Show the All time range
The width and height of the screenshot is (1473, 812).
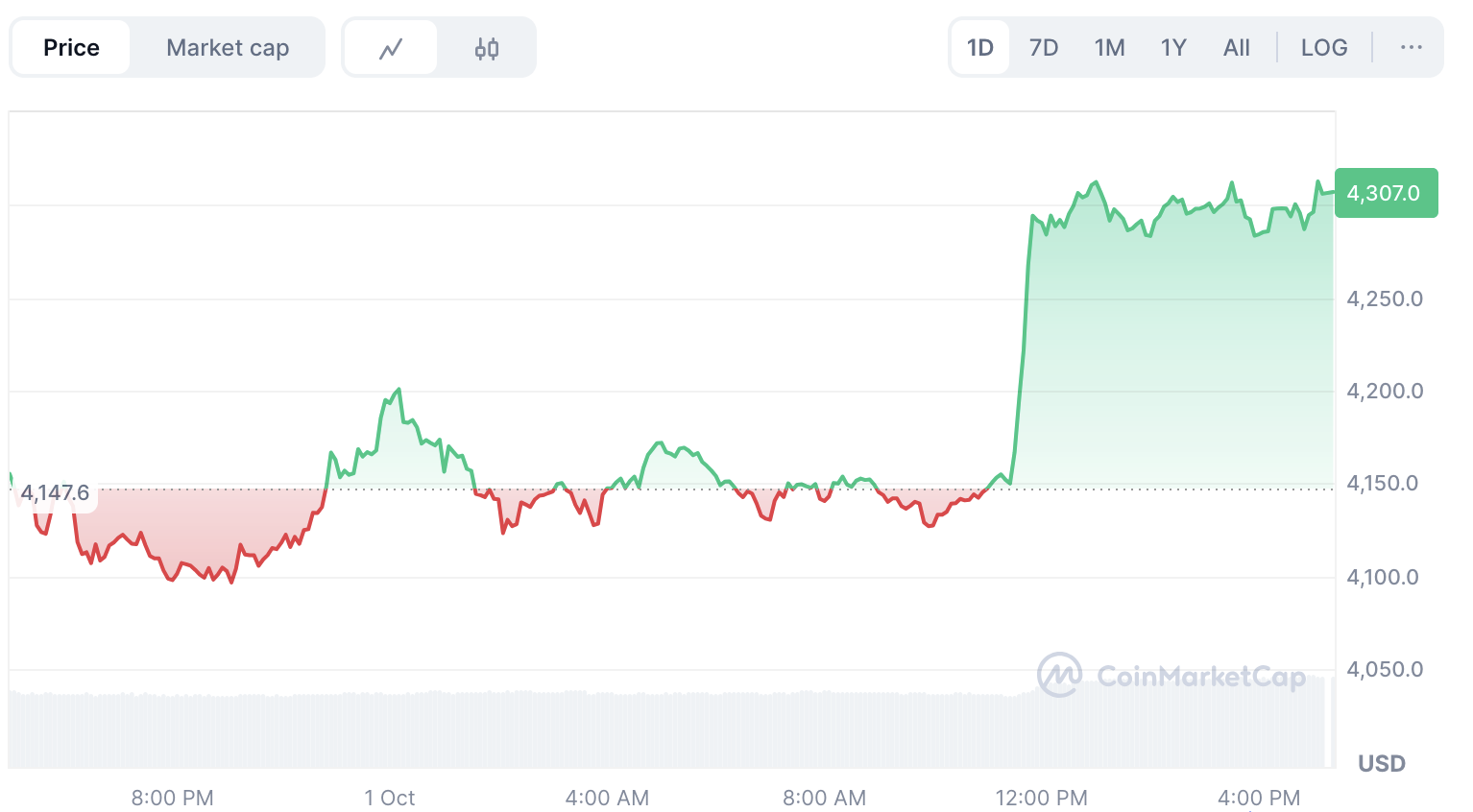(x=1237, y=48)
